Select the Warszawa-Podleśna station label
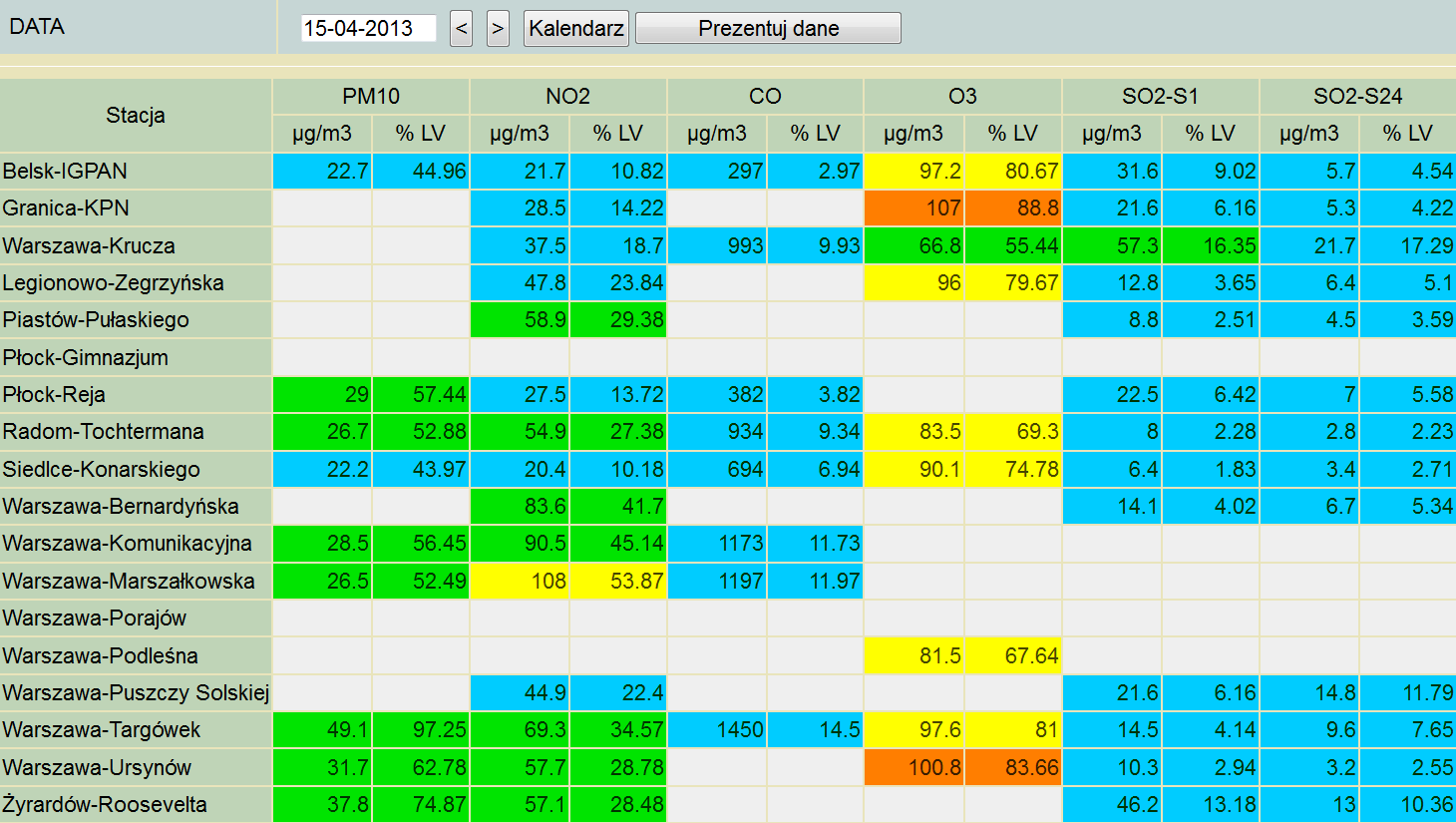The width and height of the screenshot is (1456, 823). tap(136, 655)
